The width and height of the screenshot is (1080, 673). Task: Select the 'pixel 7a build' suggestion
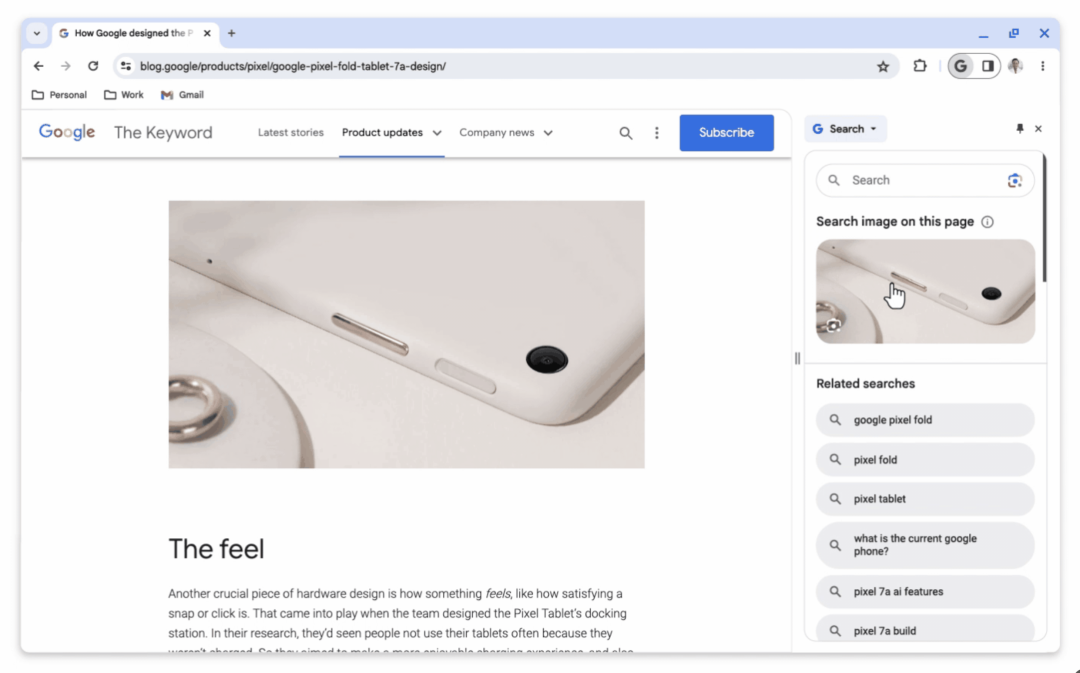coord(925,630)
